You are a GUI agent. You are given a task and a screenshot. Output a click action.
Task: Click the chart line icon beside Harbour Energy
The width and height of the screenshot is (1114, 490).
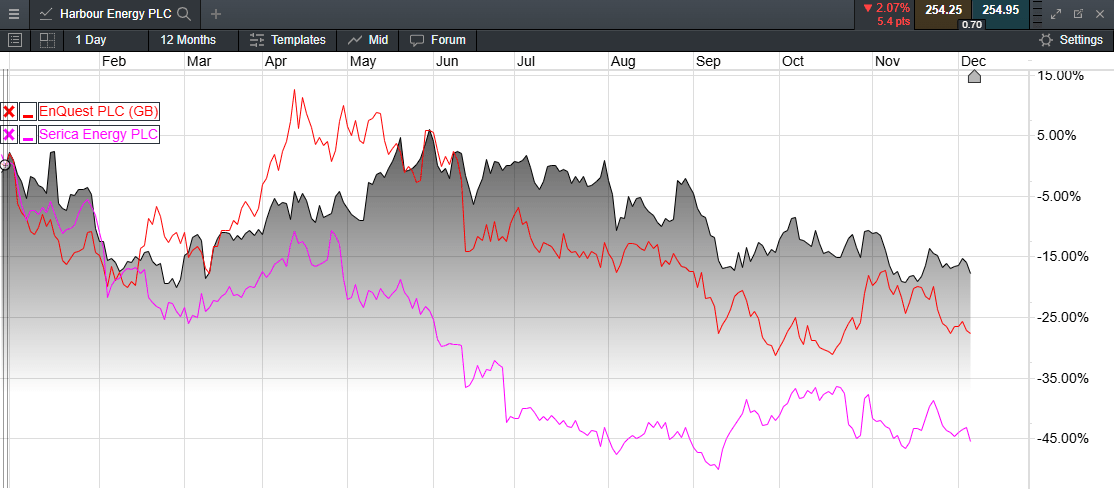pos(46,13)
